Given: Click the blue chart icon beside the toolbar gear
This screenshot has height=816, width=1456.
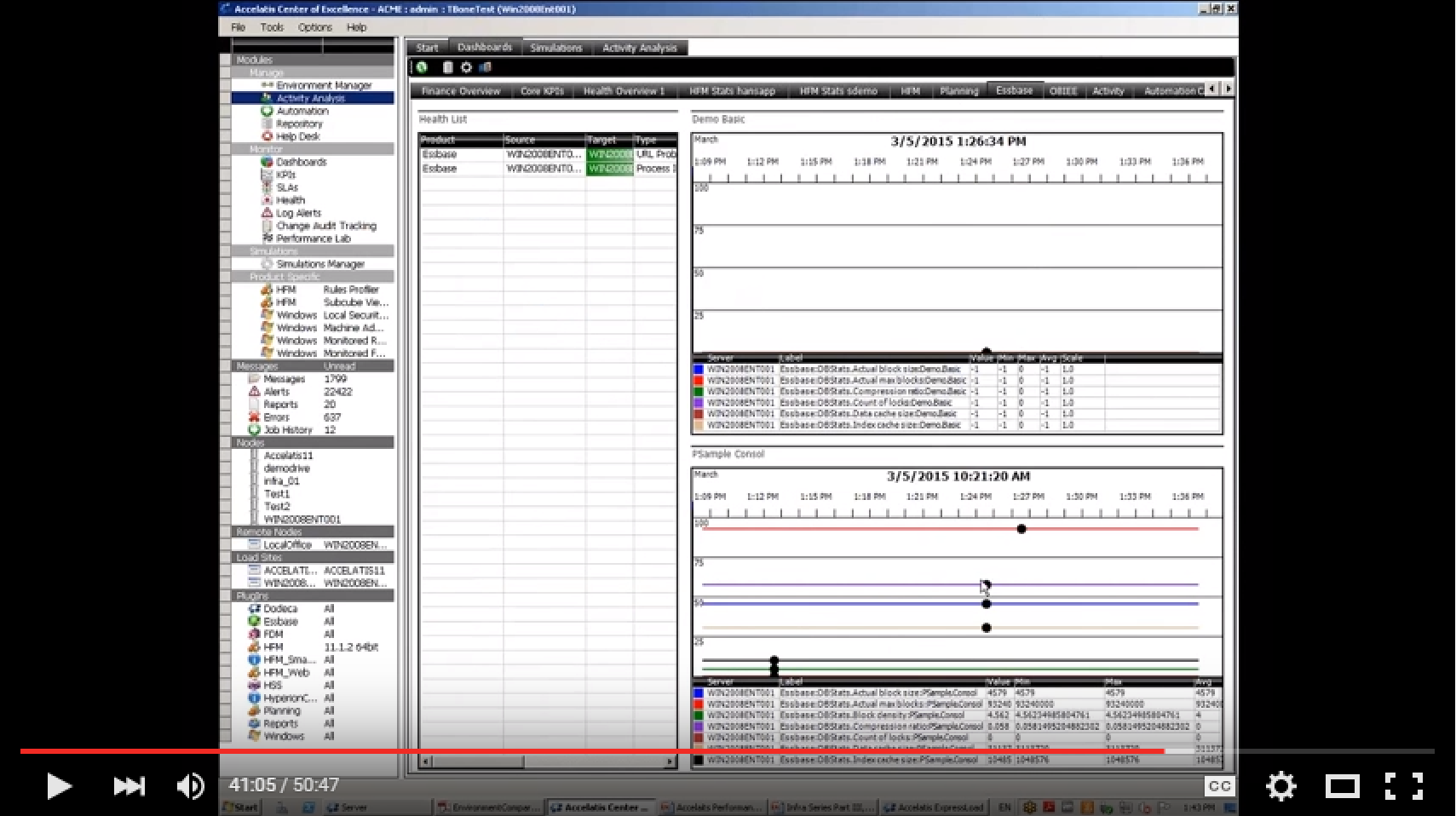Looking at the screenshot, I should coord(486,67).
